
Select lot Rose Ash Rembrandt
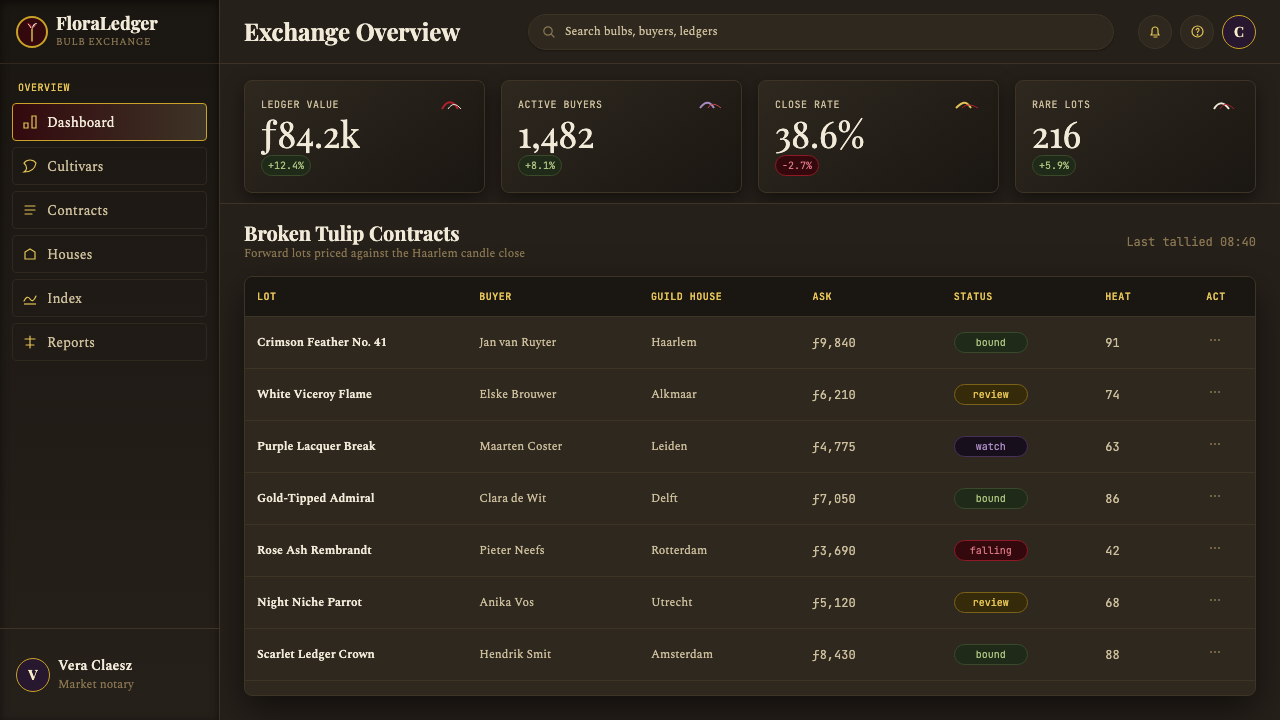[x=314, y=550]
